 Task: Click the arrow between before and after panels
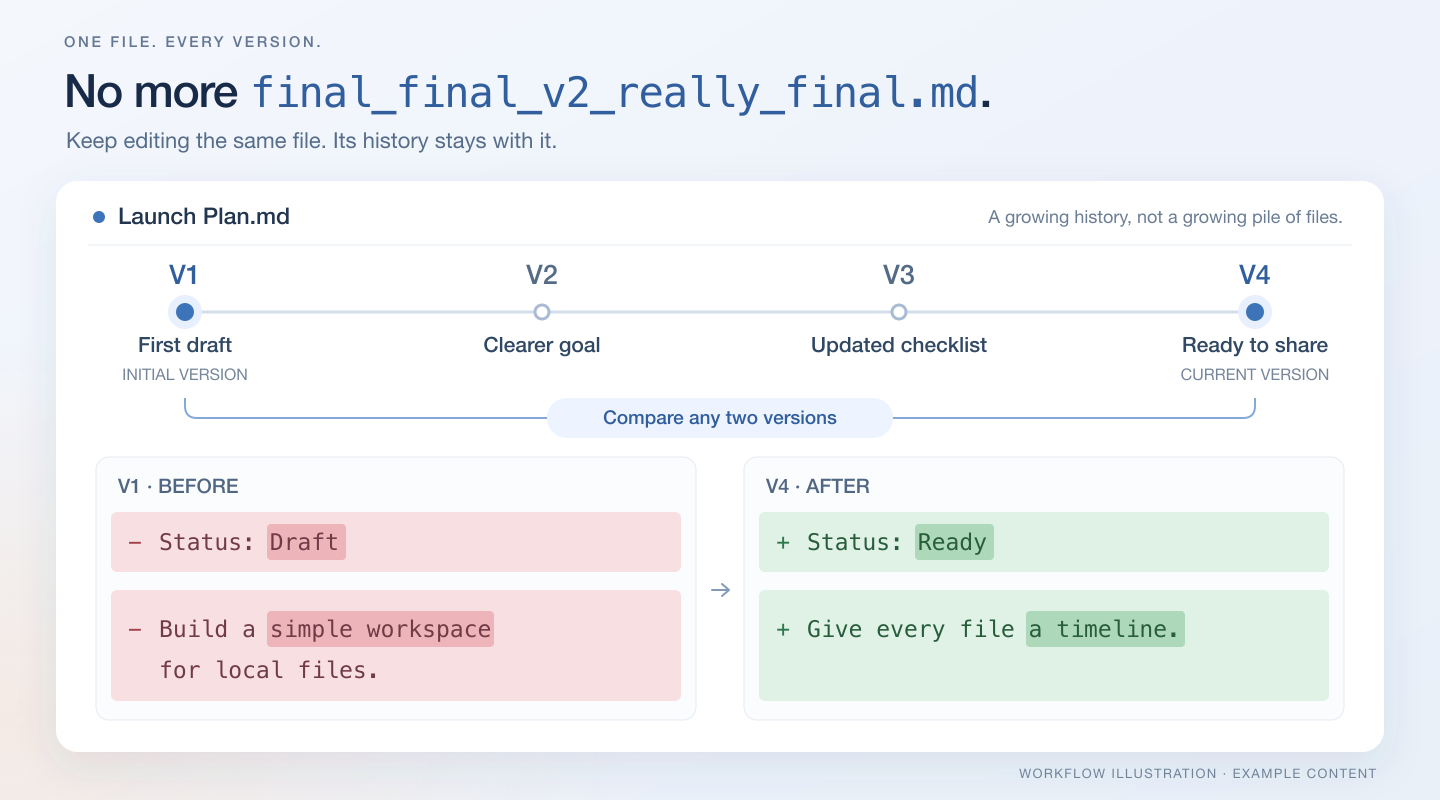[x=720, y=590]
